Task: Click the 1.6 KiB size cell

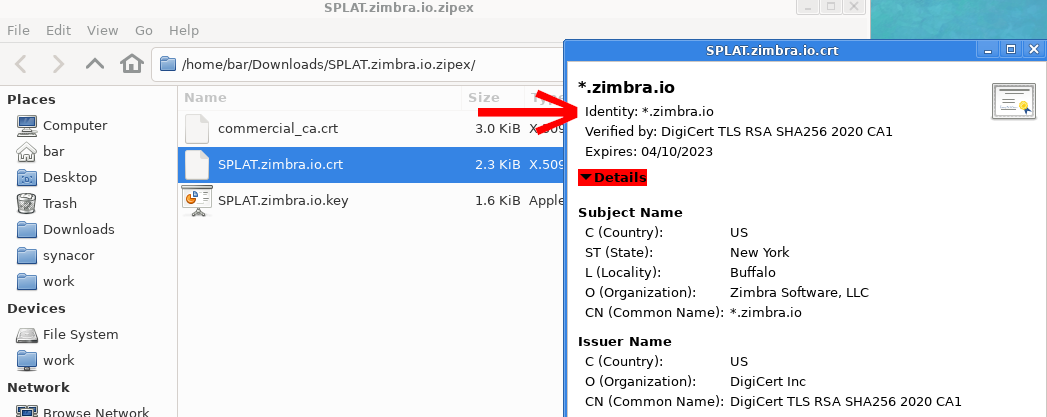Action: click(x=497, y=200)
